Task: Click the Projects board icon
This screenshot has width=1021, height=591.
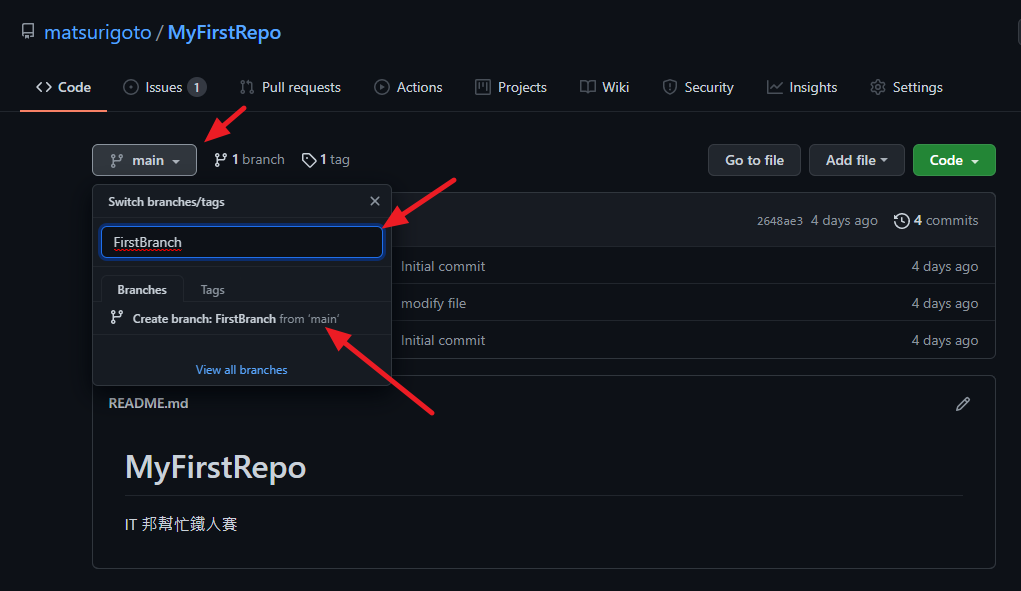Action: (x=483, y=87)
